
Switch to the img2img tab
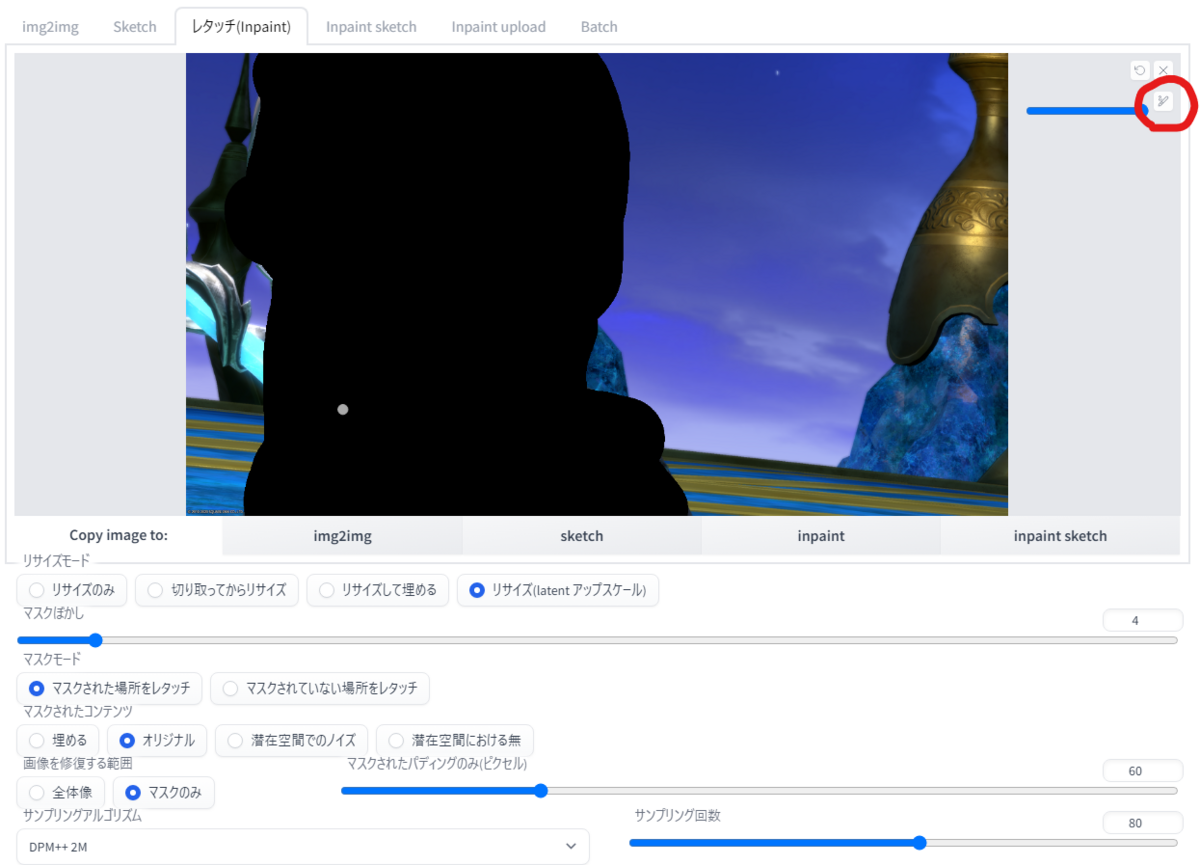(x=50, y=27)
